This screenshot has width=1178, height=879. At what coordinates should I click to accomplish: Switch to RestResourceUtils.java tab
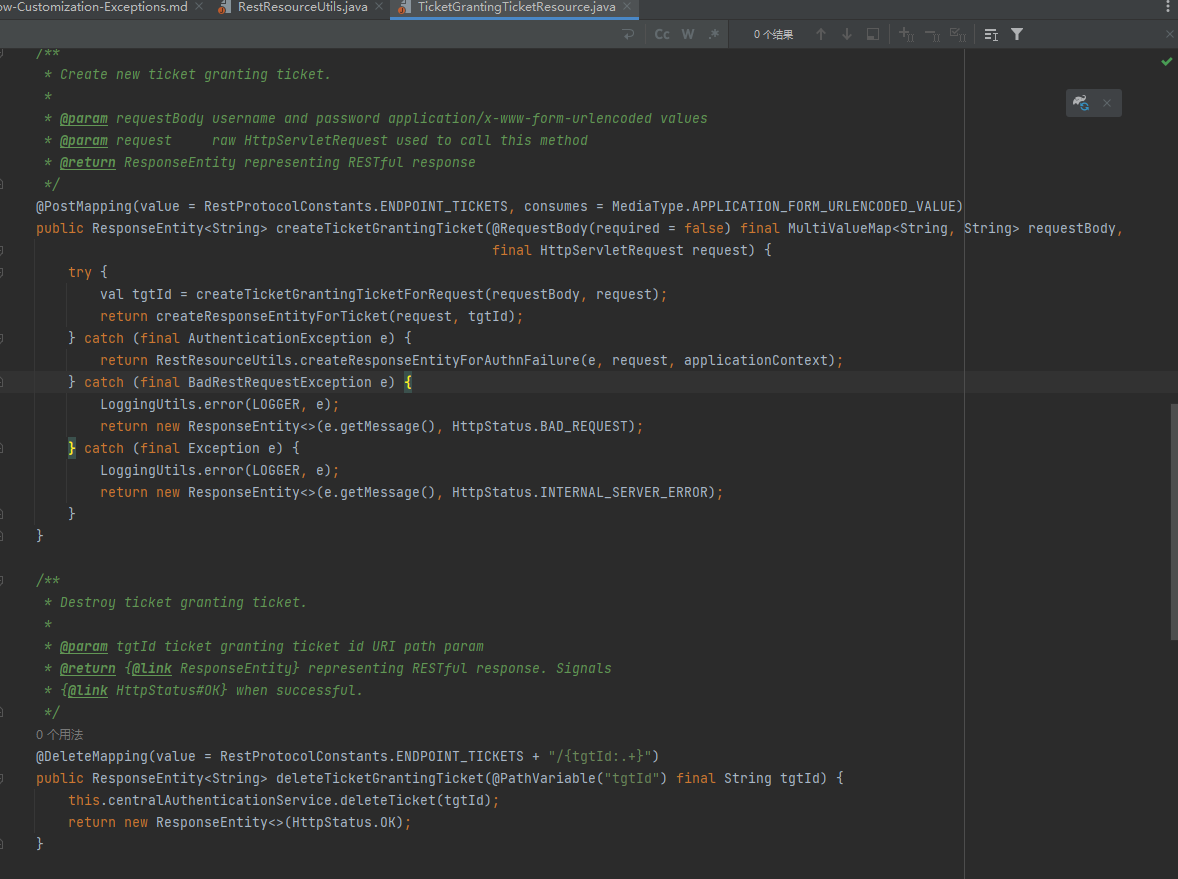point(301,7)
